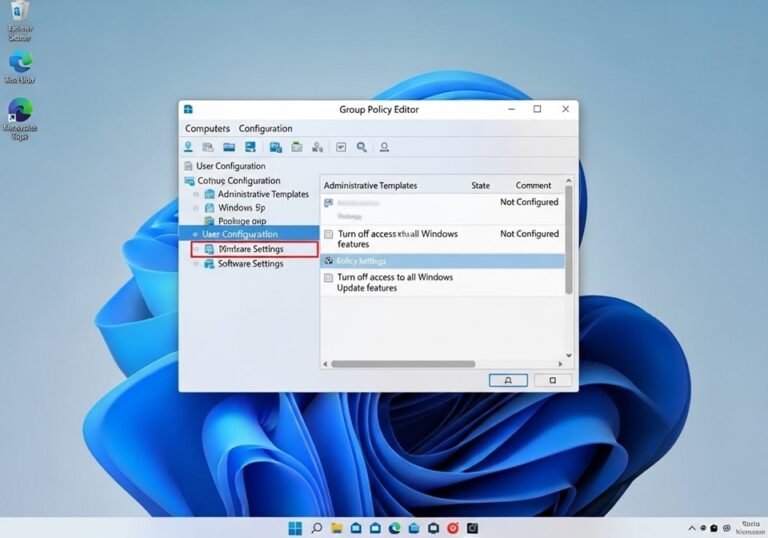This screenshot has height=538, width=768.
Task: Click the Administrative Templates folder icon in tree
Action: (x=210, y=194)
